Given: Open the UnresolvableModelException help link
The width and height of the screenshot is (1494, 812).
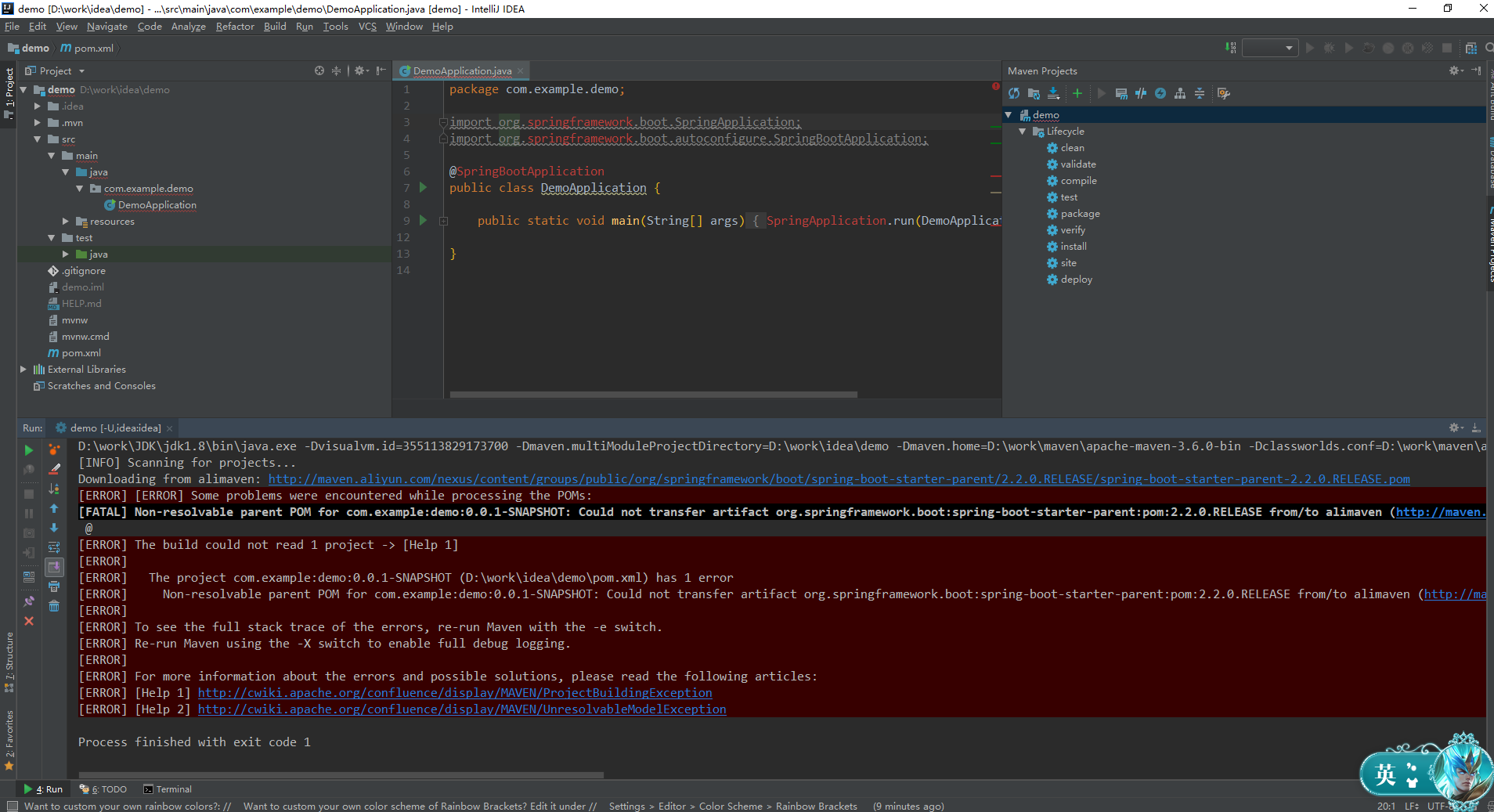Looking at the screenshot, I should click(462, 709).
